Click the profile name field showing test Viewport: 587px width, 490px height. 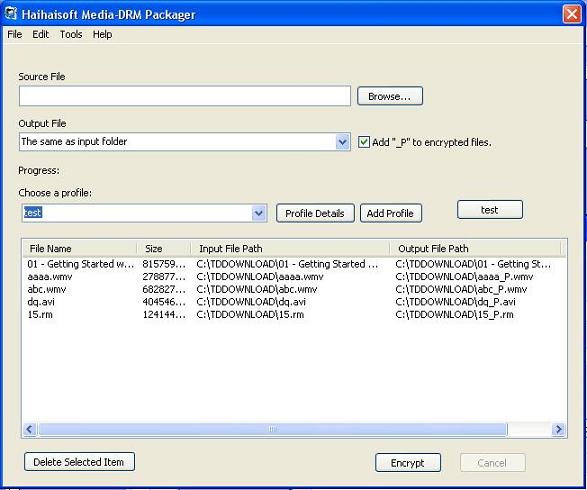(137, 213)
